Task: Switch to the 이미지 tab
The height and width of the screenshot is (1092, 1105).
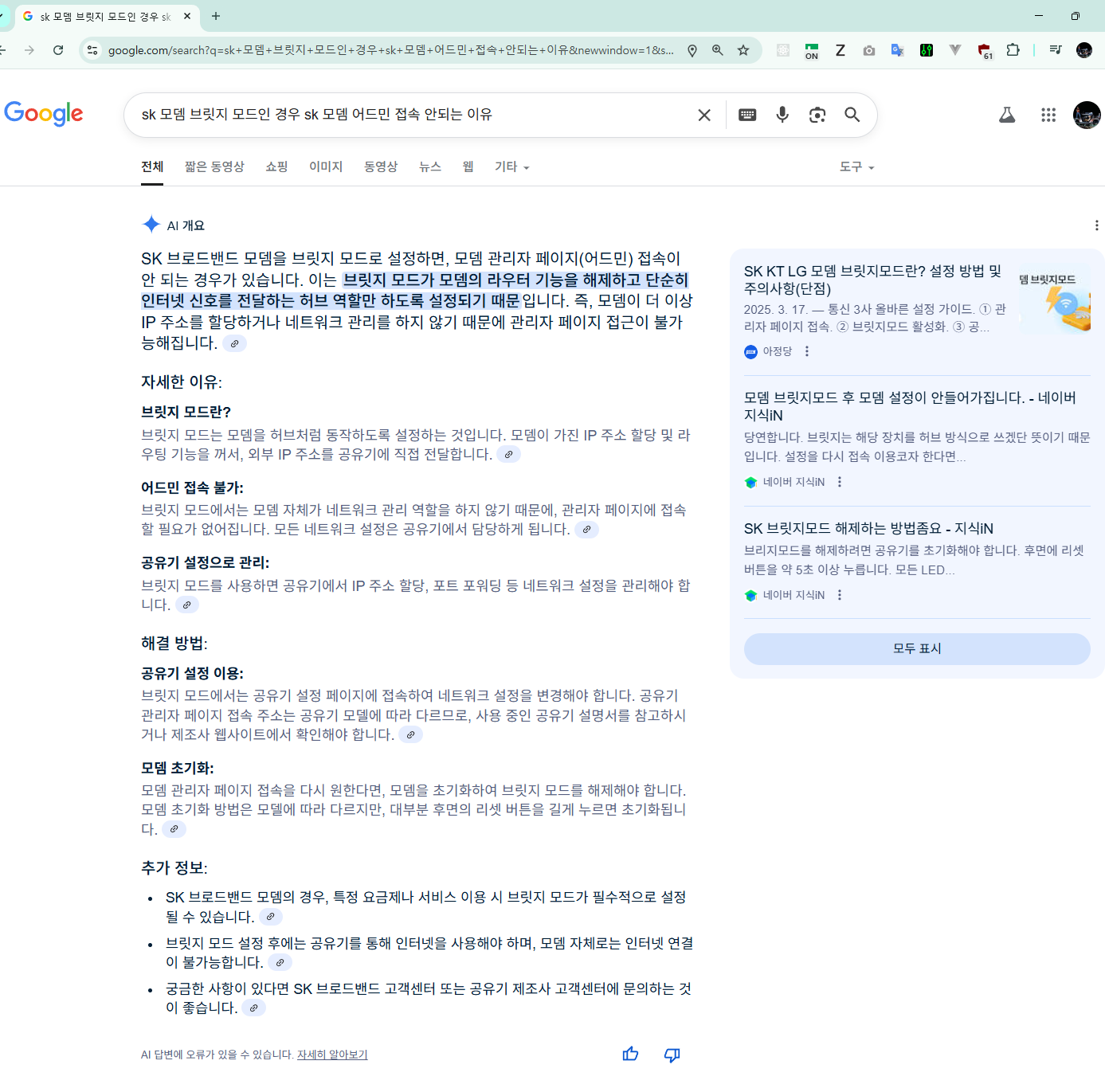Action: point(326,166)
